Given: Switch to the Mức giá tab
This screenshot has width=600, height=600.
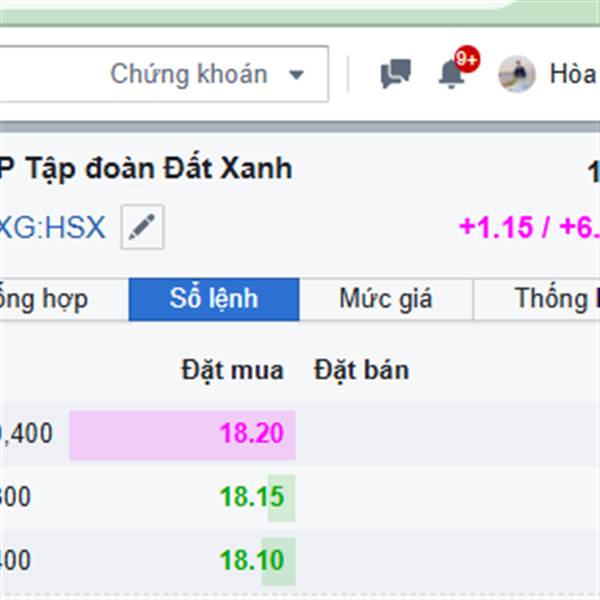Looking at the screenshot, I should click(x=386, y=299).
